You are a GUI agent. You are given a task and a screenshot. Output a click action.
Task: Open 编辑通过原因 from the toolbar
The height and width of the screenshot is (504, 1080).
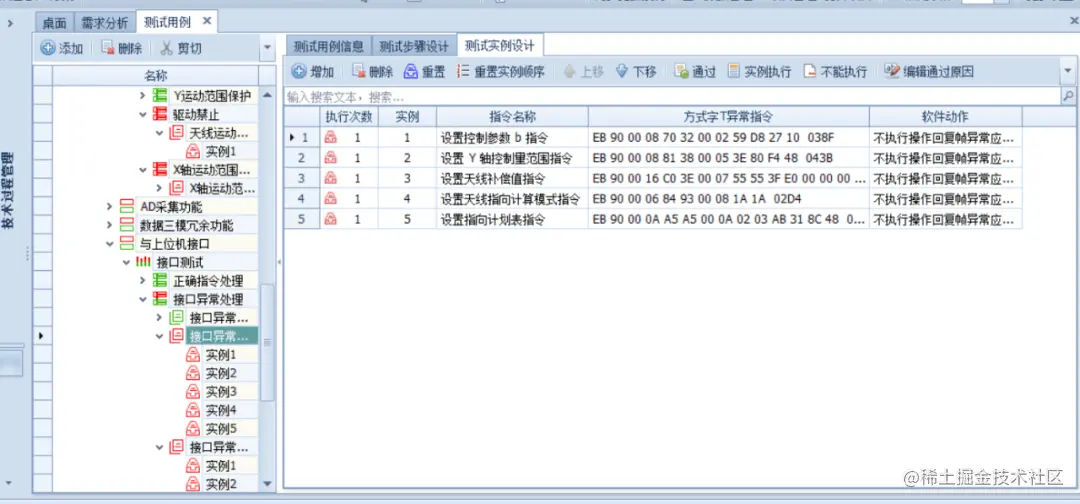929,72
